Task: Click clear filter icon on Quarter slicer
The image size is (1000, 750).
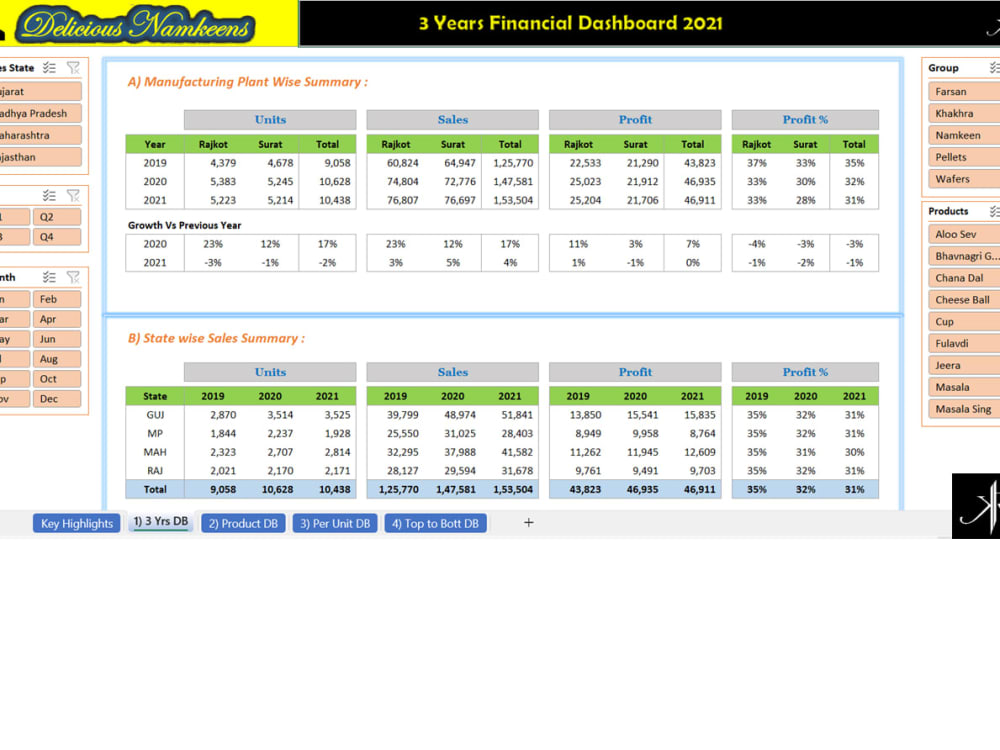Action: coord(72,196)
